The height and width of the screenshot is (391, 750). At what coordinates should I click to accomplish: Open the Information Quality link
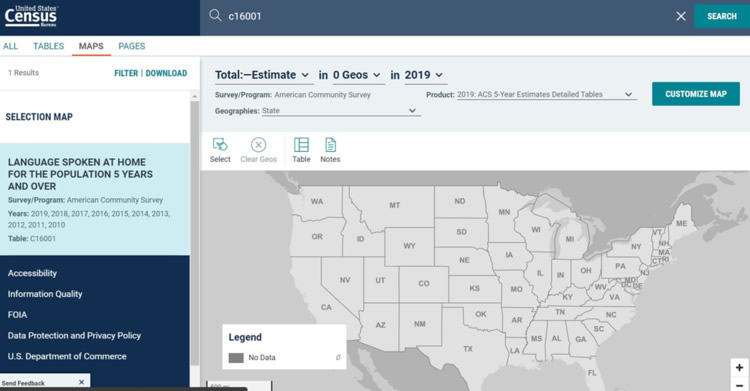[45, 294]
